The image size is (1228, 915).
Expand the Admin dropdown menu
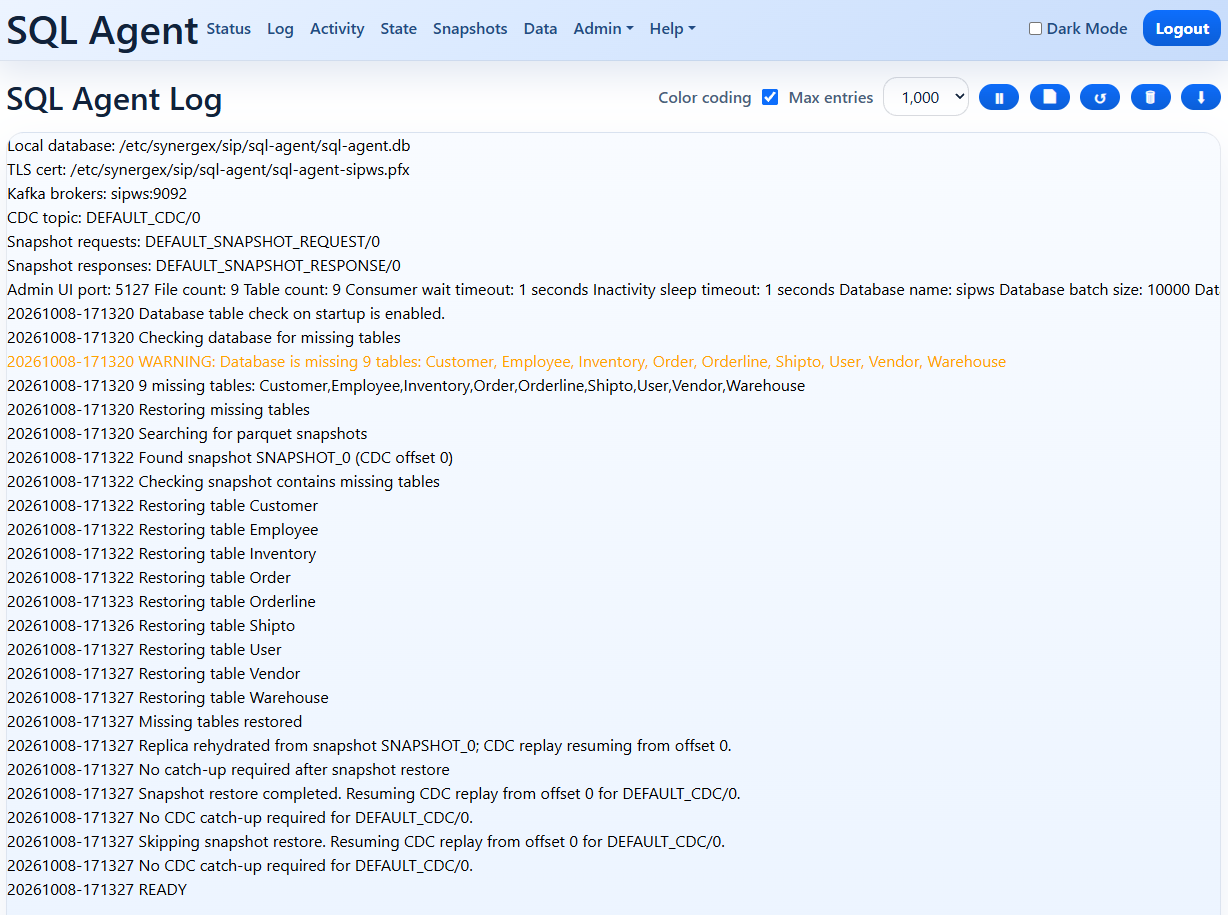click(603, 29)
